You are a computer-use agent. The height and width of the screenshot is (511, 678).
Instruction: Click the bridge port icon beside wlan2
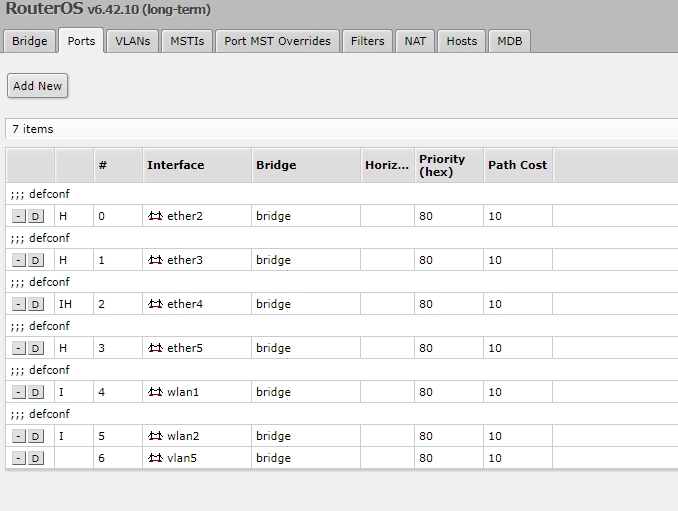pos(155,436)
